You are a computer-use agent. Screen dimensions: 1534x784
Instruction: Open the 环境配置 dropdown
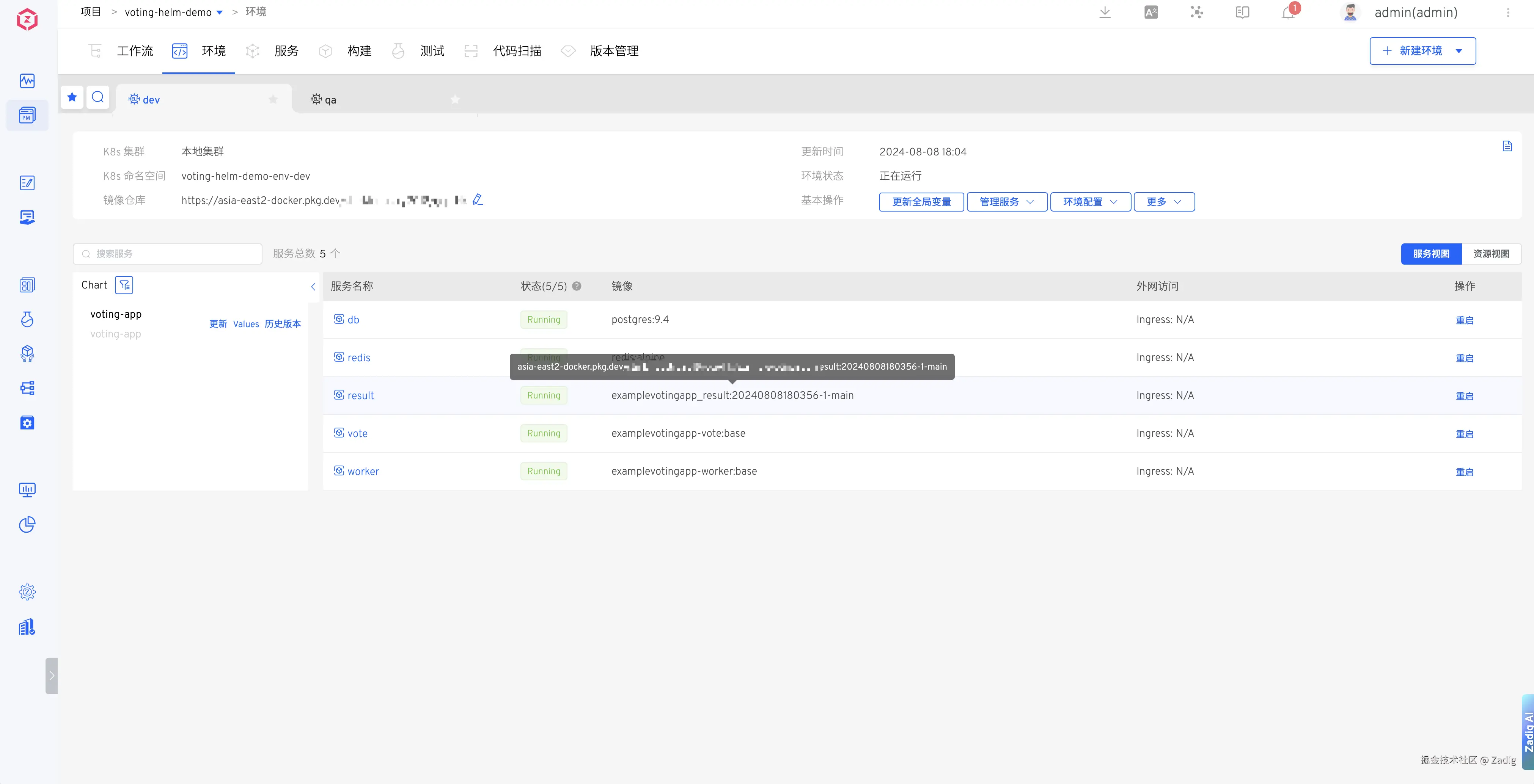pos(1090,202)
